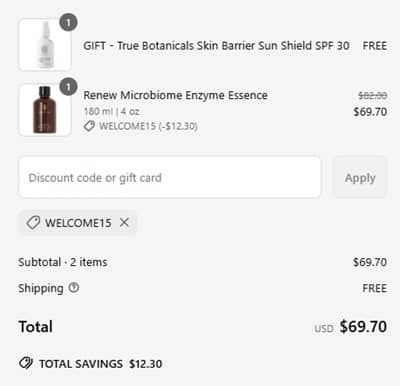
Task: Click the Renew Microbiome Enzyme Essence bottle thumbnail
Action: (x=45, y=110)
